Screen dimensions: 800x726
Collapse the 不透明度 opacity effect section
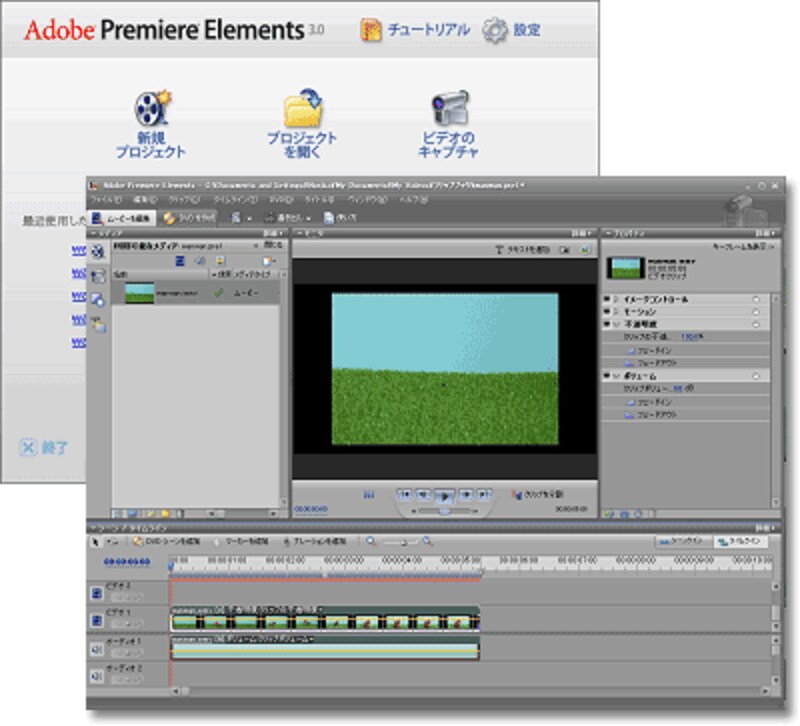point(616,324)
